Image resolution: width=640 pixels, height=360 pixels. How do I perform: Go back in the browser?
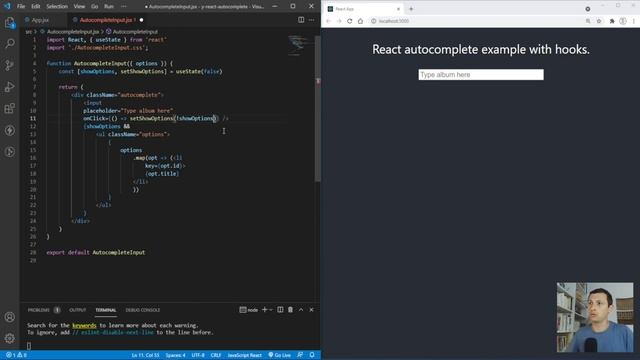tap(329, 21)
